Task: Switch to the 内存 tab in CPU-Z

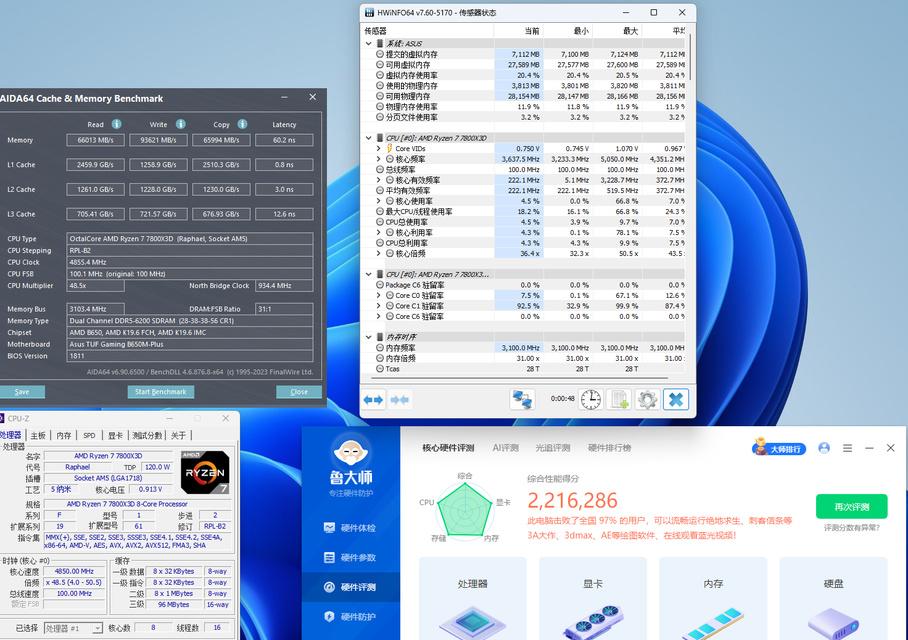Action: tap(64, 436)
